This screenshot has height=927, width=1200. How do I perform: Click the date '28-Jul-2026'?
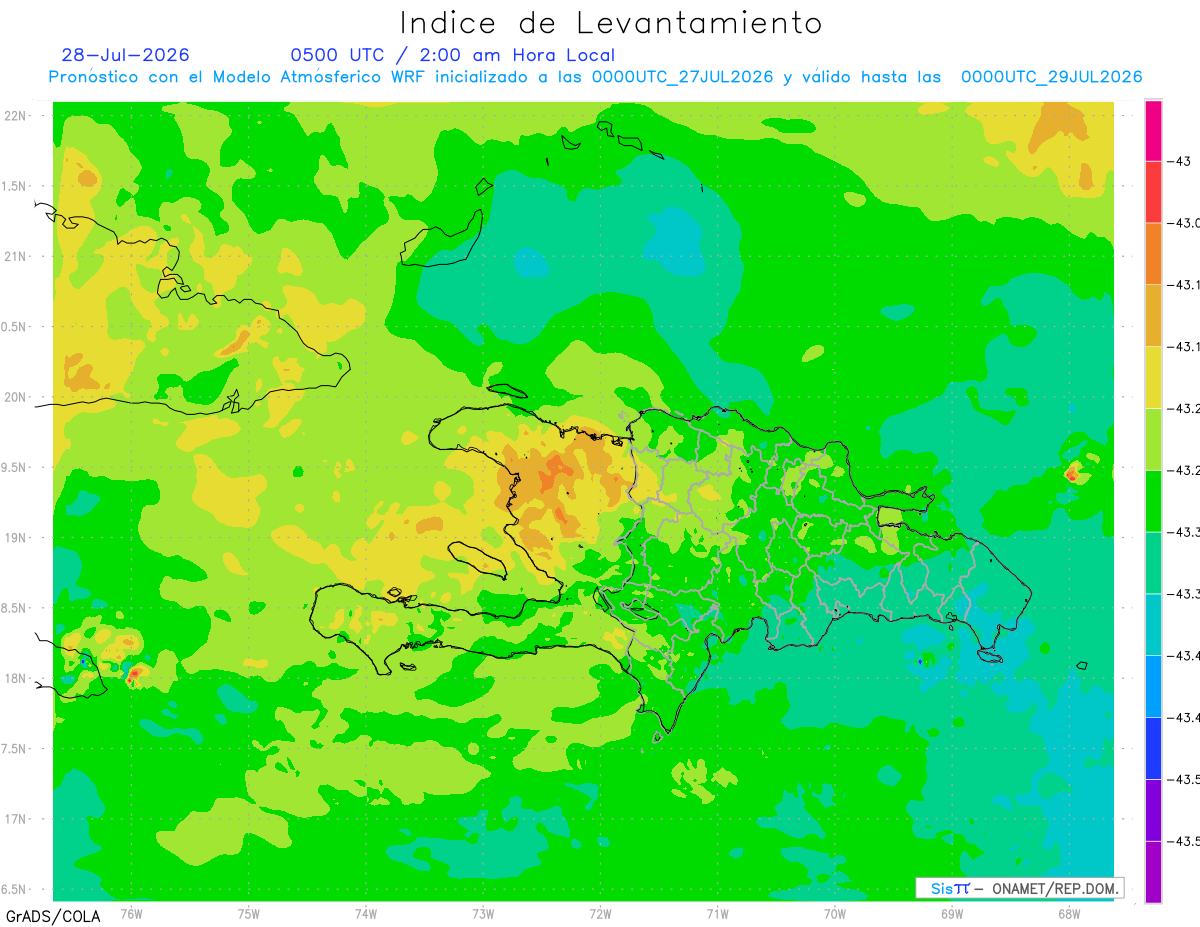(x=125, y=55)
